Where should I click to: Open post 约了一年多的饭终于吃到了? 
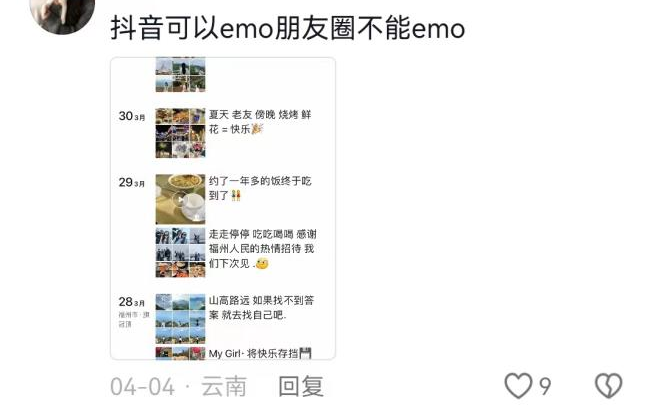(260, 188)
